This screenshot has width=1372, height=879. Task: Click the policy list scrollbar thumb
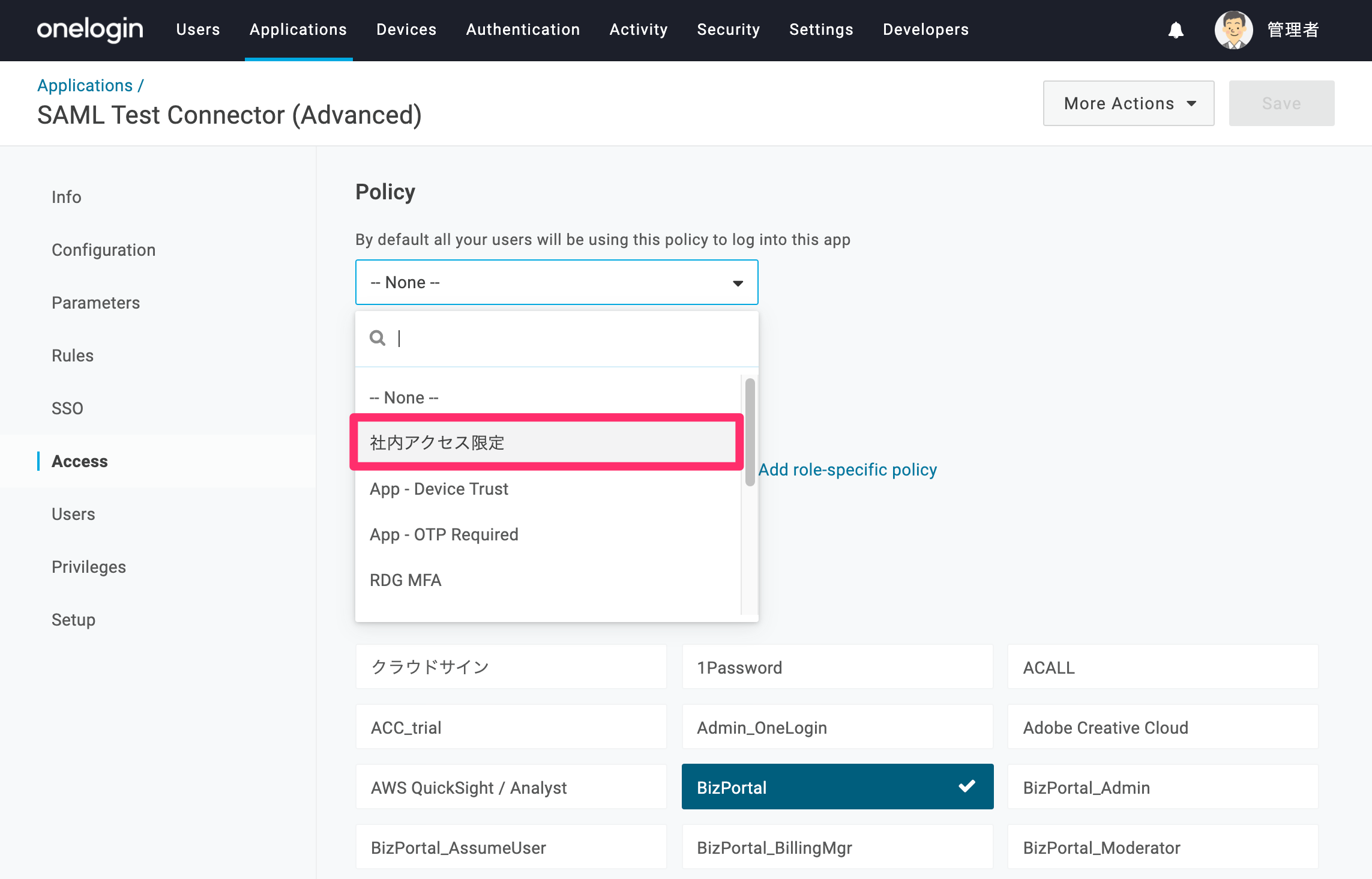pos(750,432)
